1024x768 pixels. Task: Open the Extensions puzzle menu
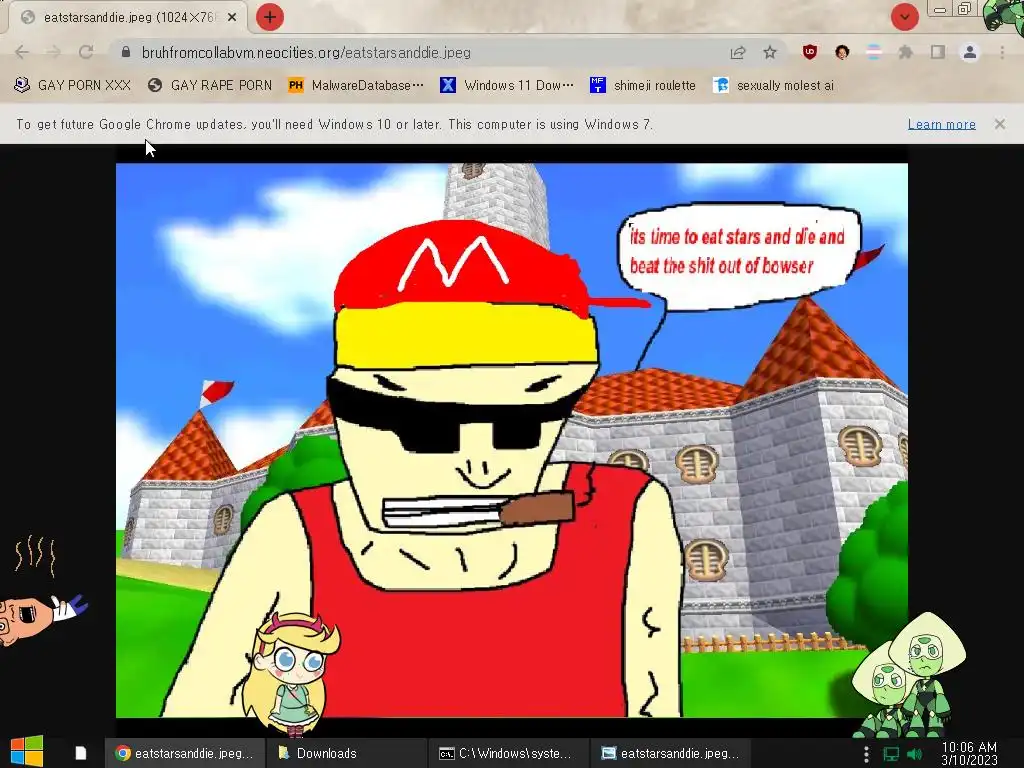(906, 52)
